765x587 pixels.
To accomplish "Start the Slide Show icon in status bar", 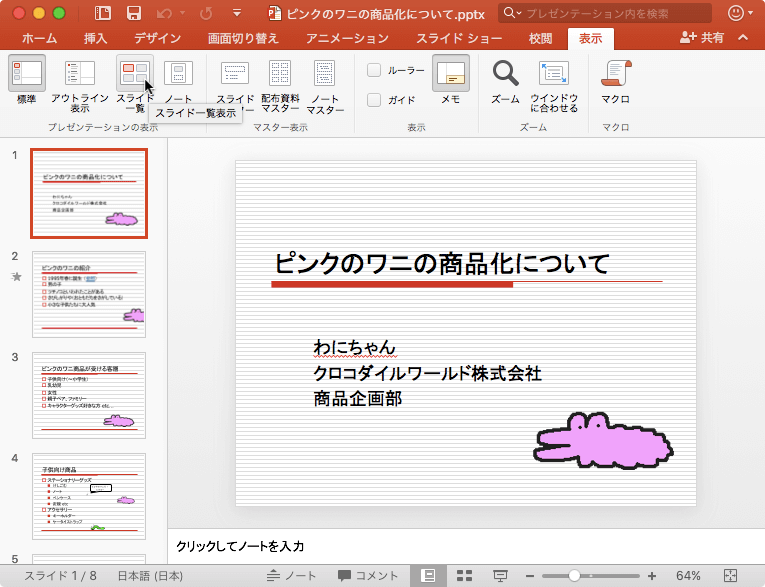I will click(500, 576).
